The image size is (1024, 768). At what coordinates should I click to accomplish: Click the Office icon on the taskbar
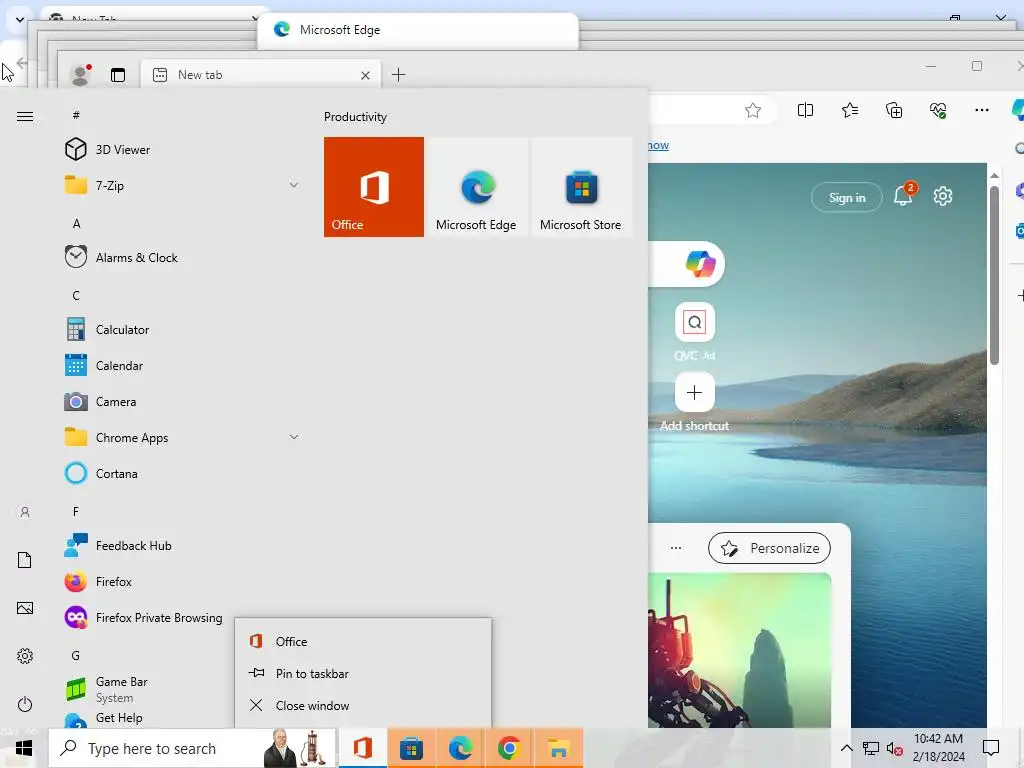(362, 748)
